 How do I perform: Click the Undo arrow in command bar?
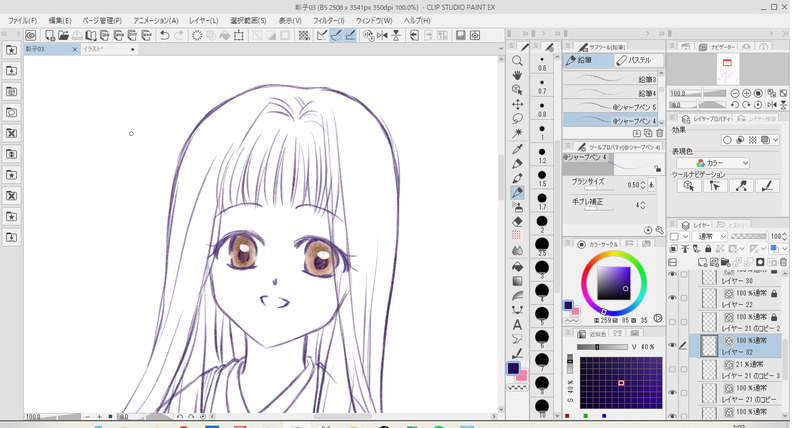pyautogui.click(x=164, y=35)
